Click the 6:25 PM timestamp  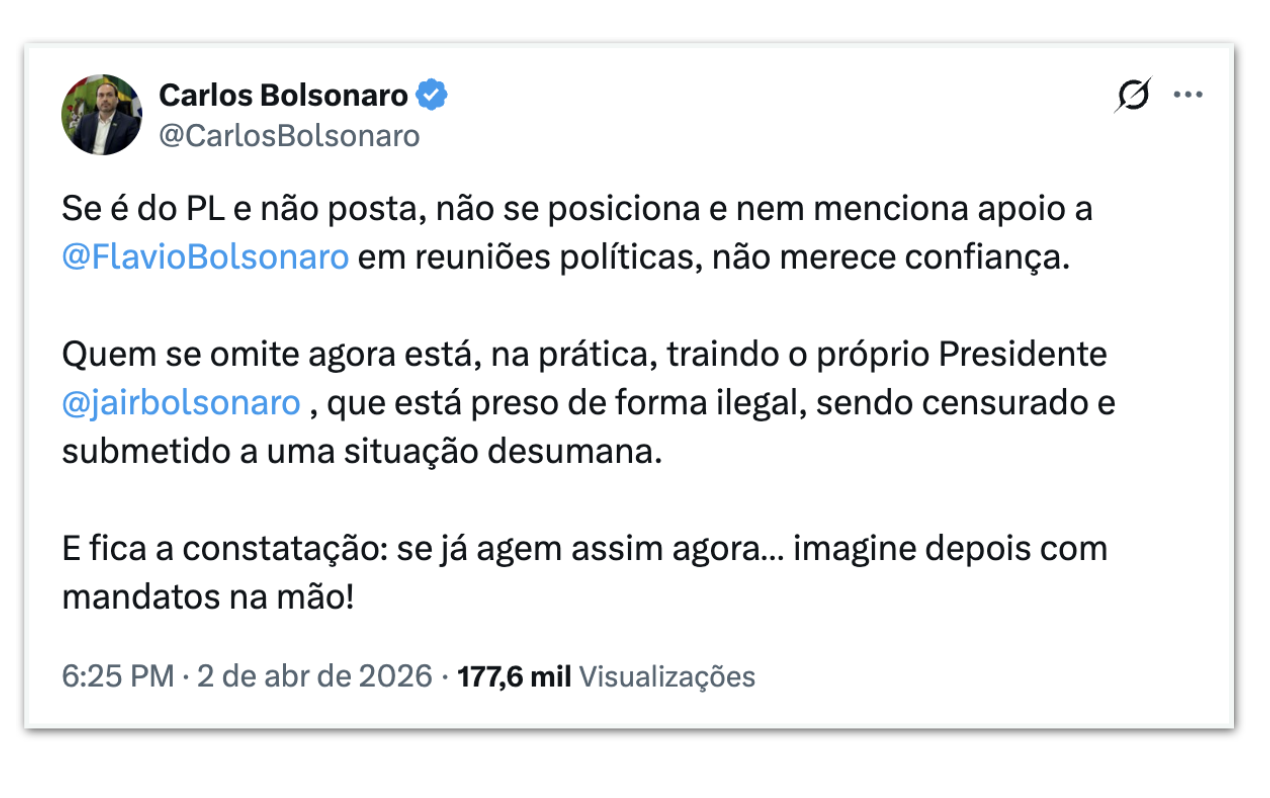point(118,677)
